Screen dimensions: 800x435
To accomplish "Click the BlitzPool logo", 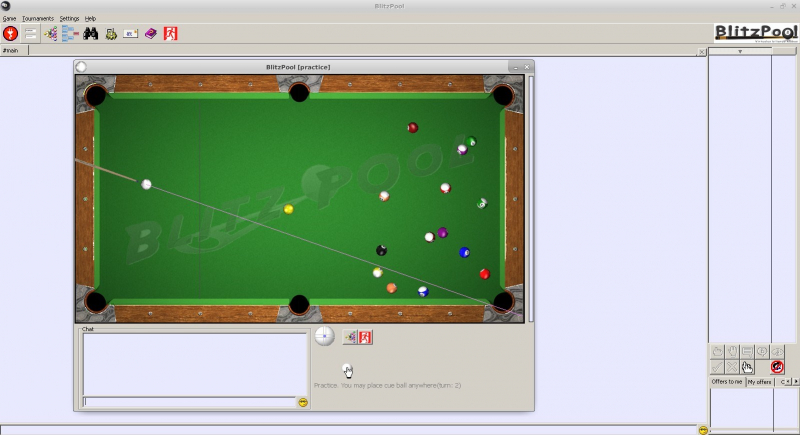I will (756, 33).
